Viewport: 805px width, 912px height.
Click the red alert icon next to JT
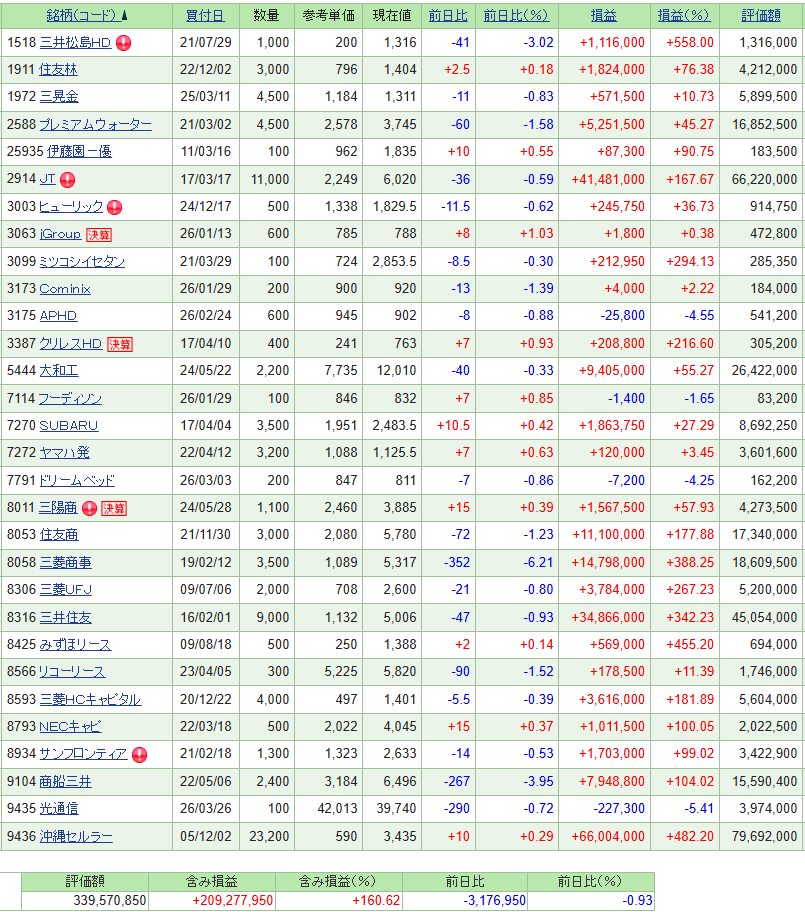click(x=67, y=180)
